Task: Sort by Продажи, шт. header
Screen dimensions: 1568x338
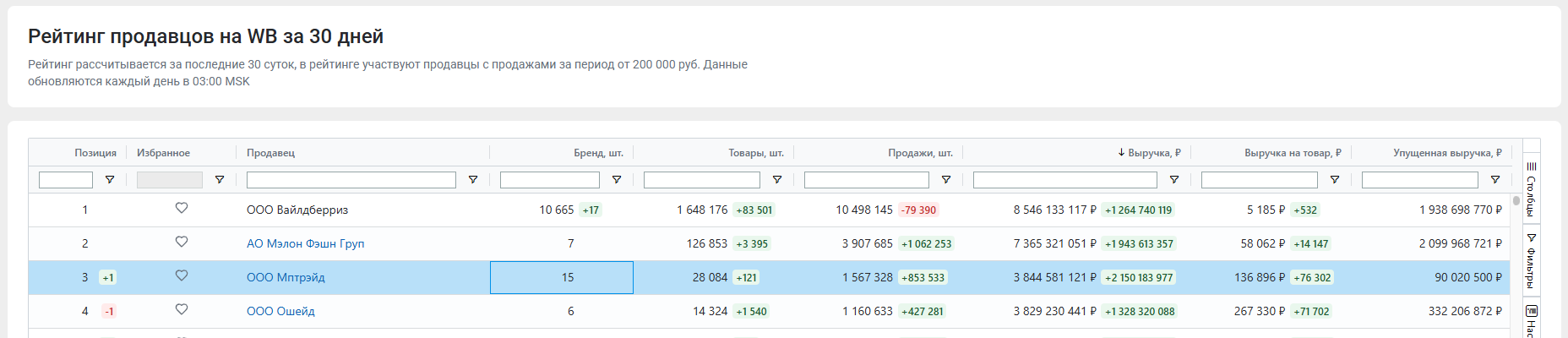Action: (x=920, y=153)
